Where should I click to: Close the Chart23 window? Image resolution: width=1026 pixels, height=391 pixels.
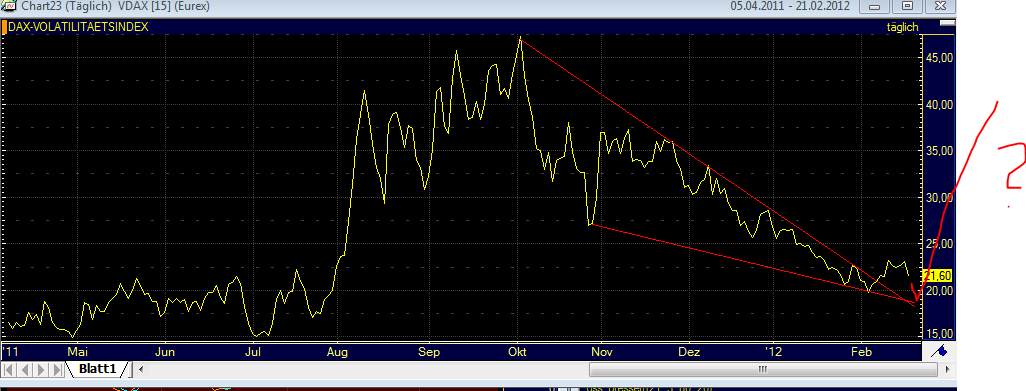point(940,6)
